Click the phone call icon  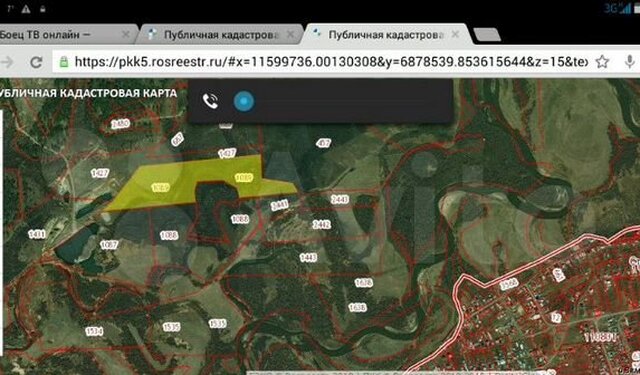(x=211, y=101)
